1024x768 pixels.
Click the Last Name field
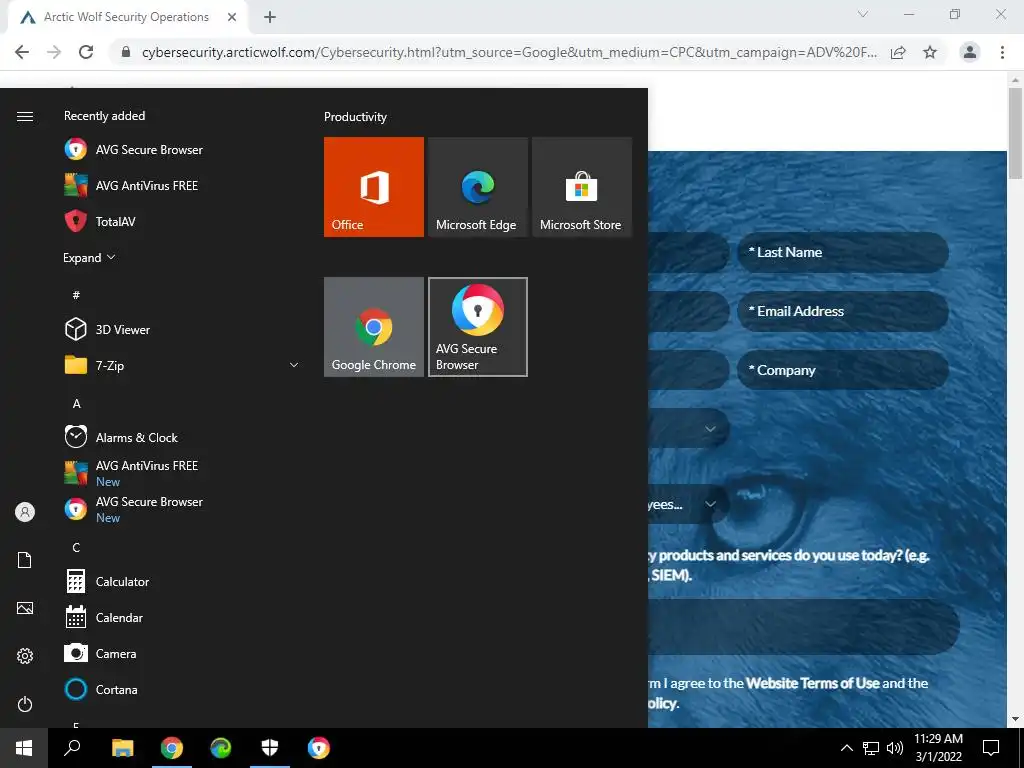[843, 252]
